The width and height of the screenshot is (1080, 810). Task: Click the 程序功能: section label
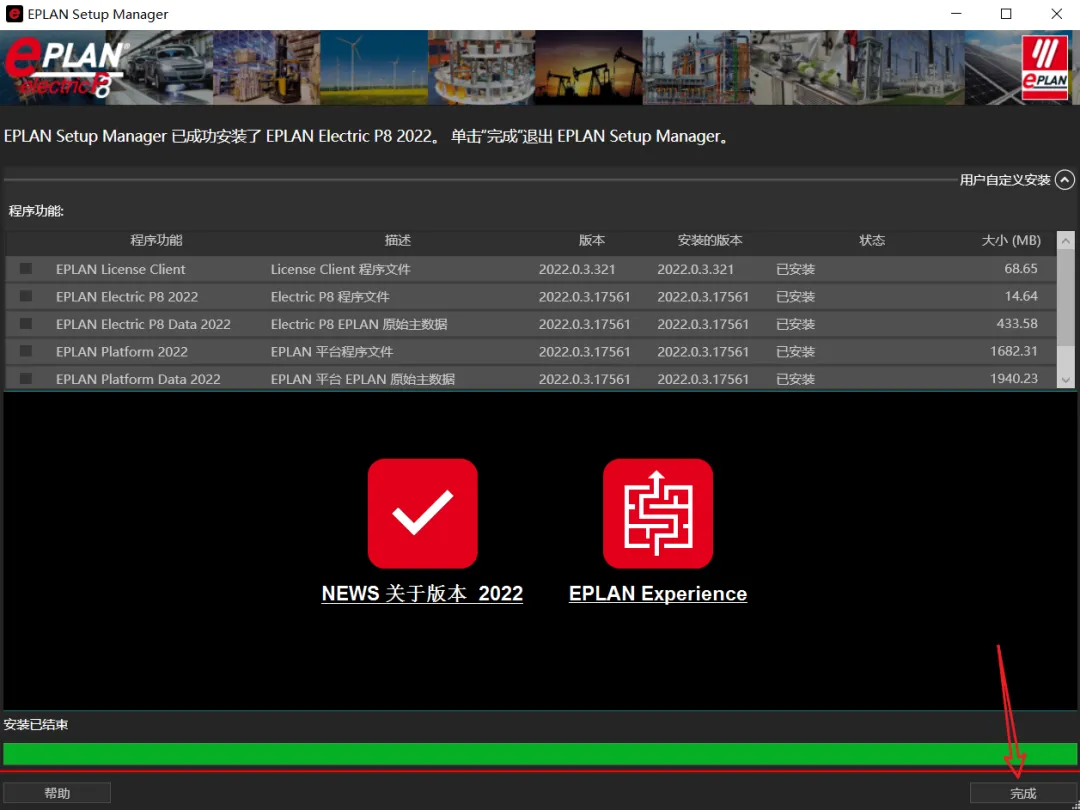(36, 211)
